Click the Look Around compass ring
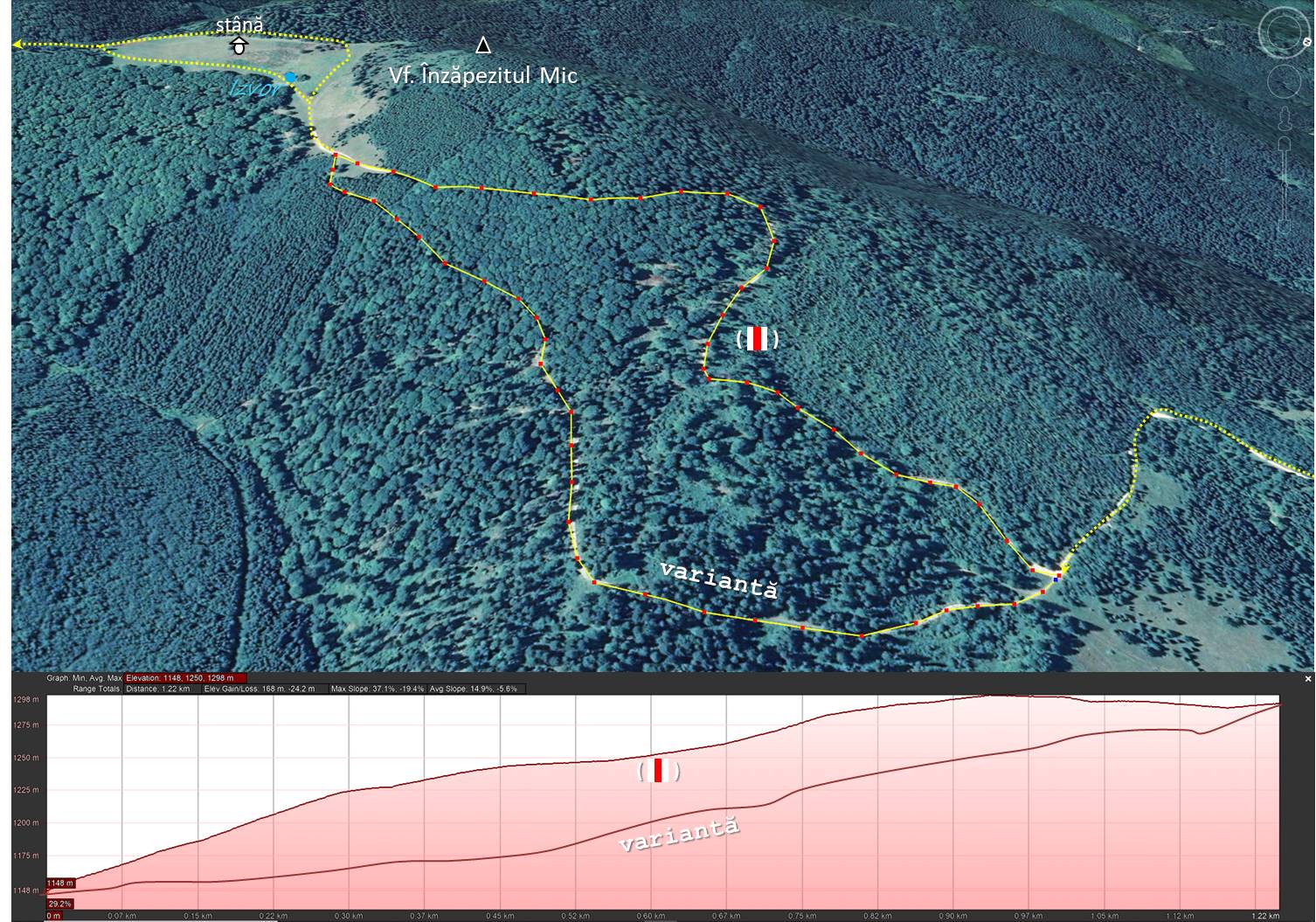This screenshot has height=922, width=1316. click(1285, 33)
